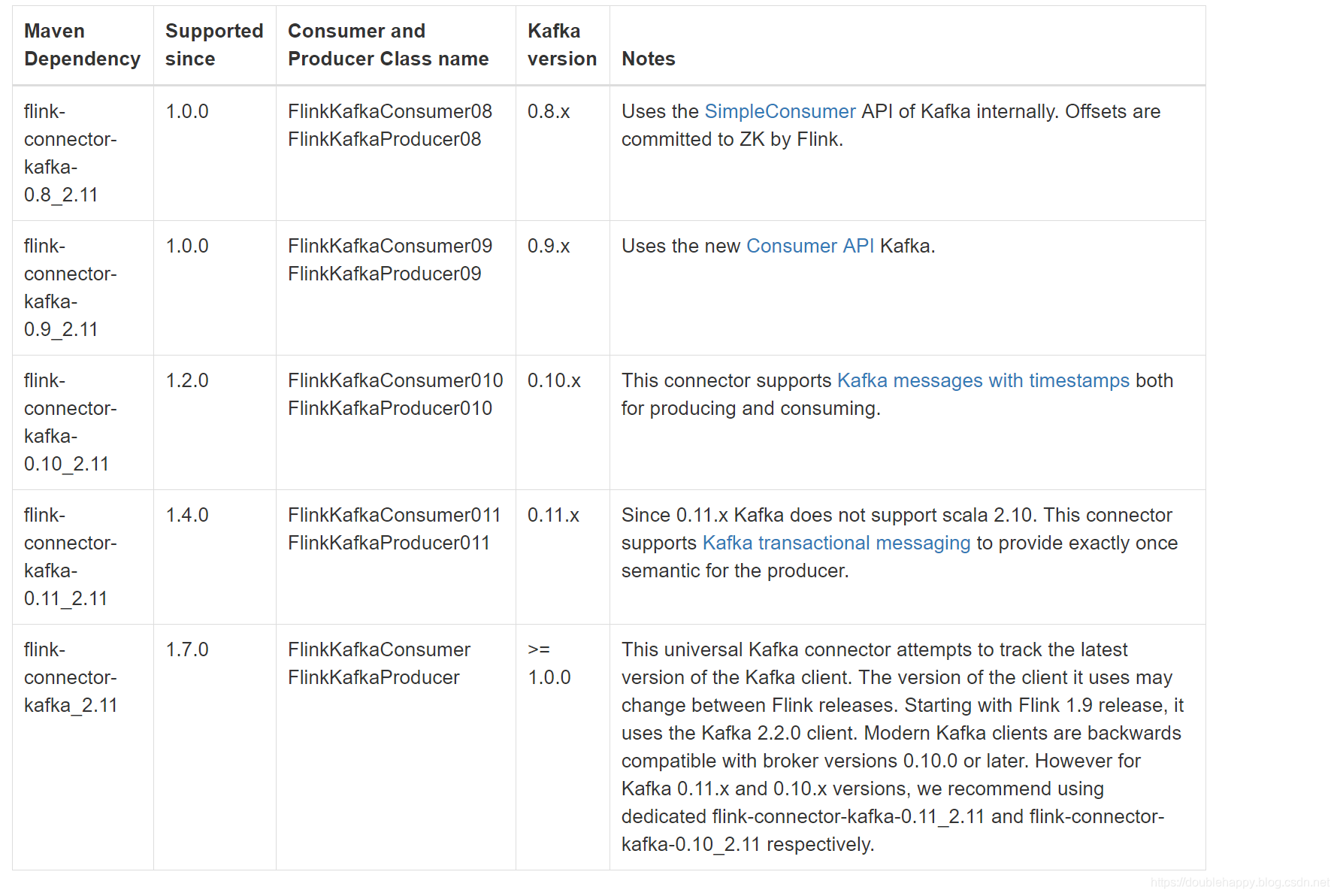1337x896 pixels.
Task: Click the Notes column header
Action: [648, 59]
